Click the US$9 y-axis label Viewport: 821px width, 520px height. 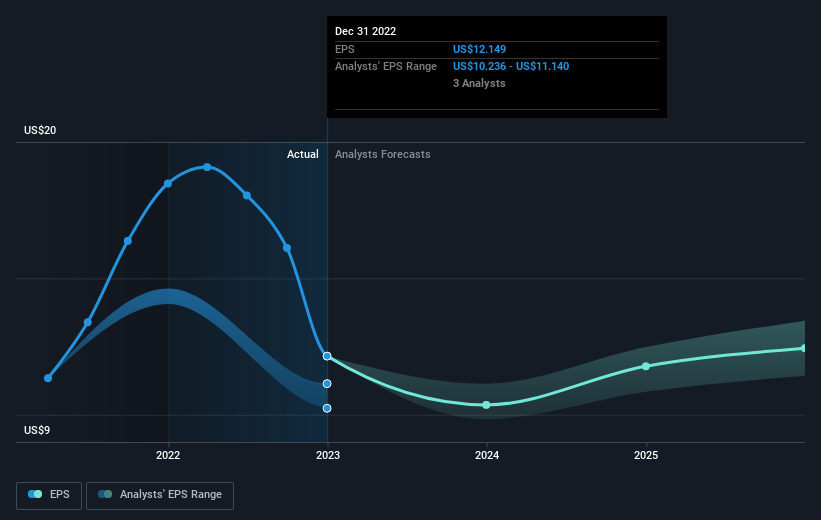(x=37, y=430)
